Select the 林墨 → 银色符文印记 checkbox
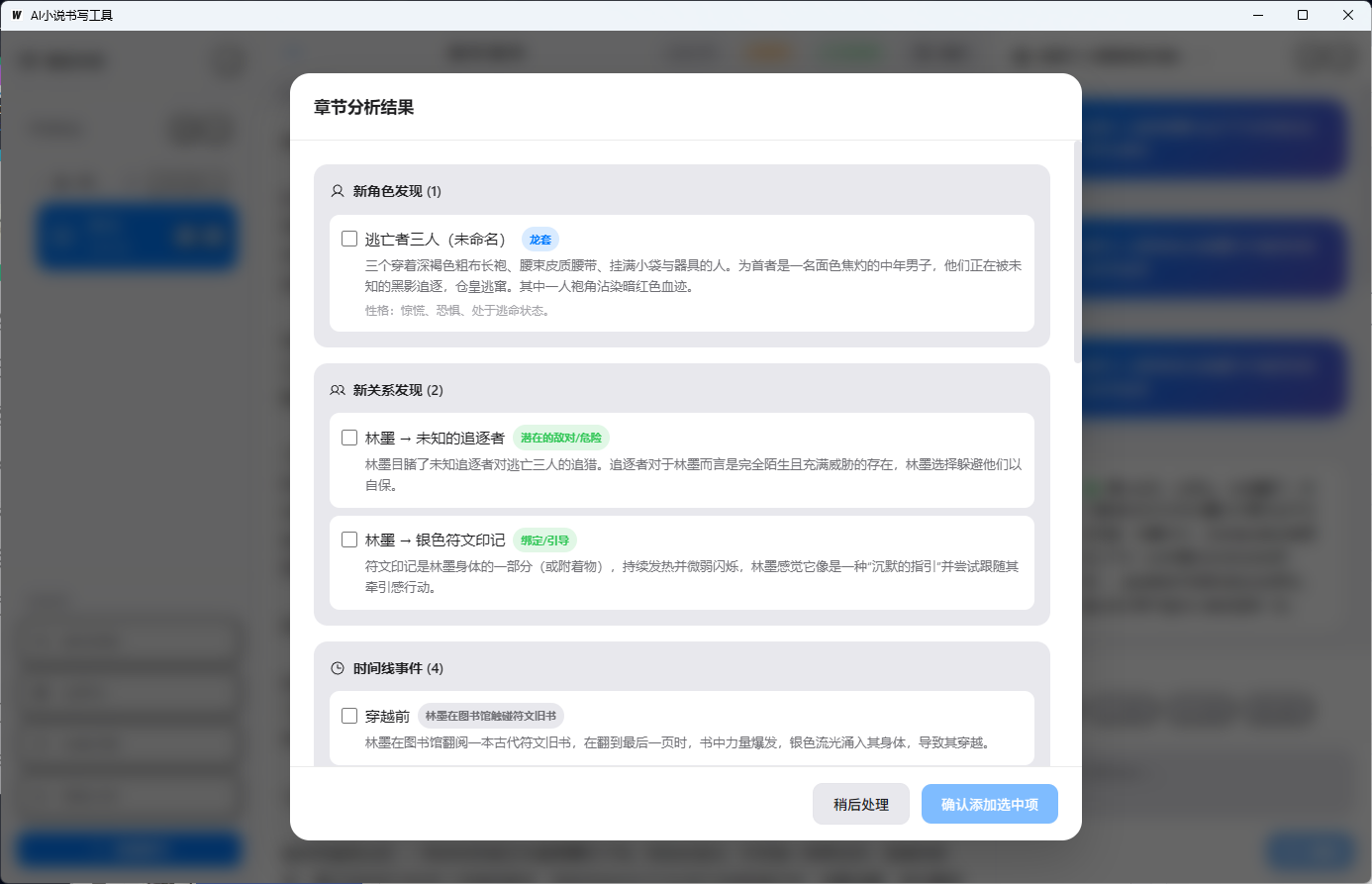Viewport: 1372px width, 884px height. tap(349, 540)
